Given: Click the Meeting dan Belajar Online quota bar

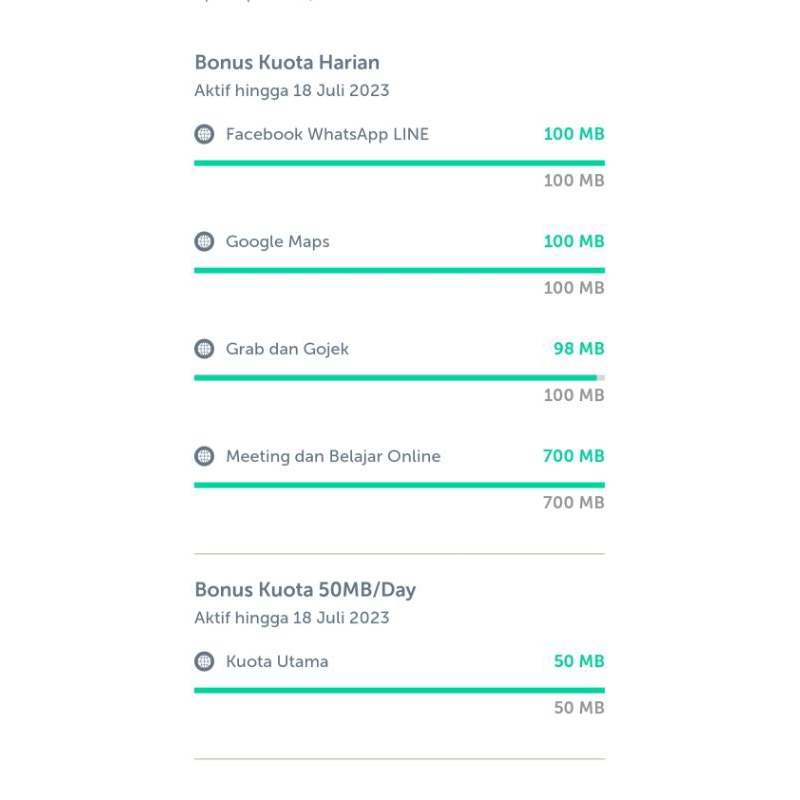Looking at the screenshot, I should (x=399, y=485).
